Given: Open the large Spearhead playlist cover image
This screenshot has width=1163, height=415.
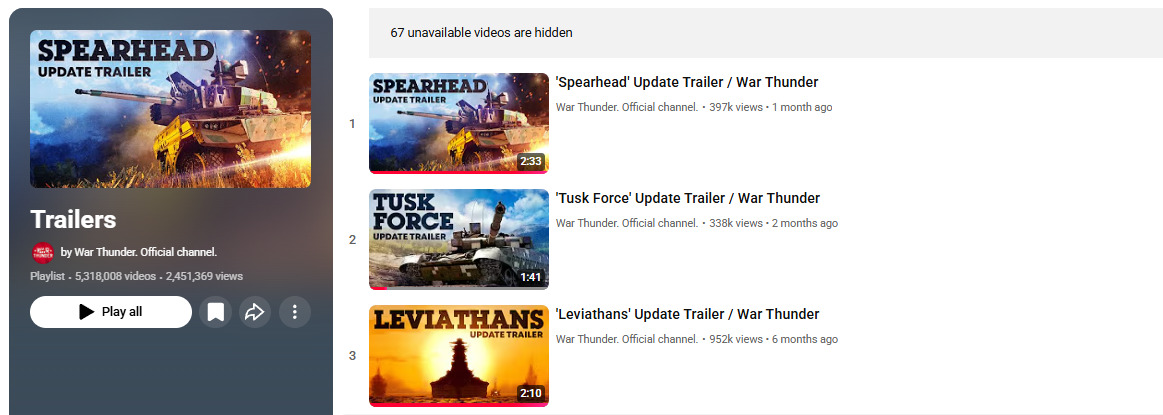Looking at the screenshot, I should click(x=171, y=109).
